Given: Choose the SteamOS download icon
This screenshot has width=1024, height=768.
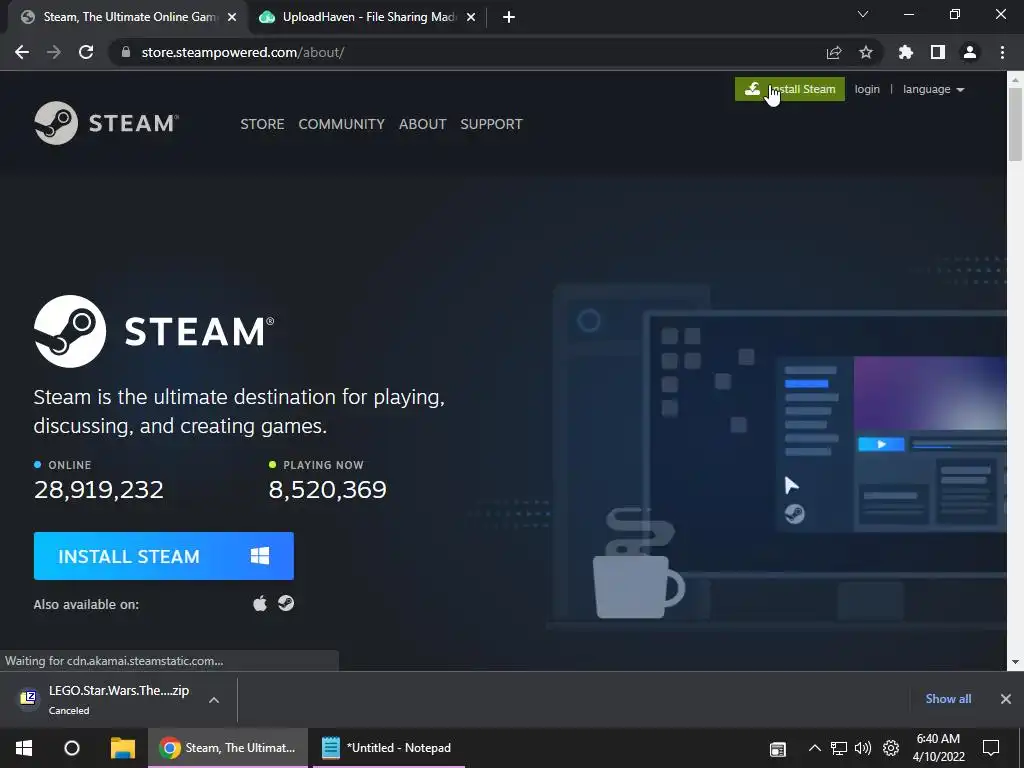Looking at the screenshot, I should click(286, 603).
